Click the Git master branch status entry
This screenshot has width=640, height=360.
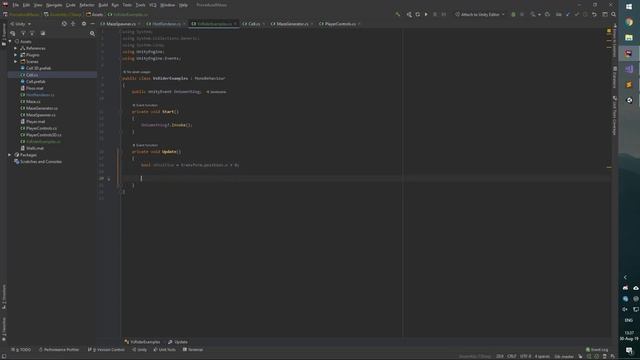coord(564,356)
